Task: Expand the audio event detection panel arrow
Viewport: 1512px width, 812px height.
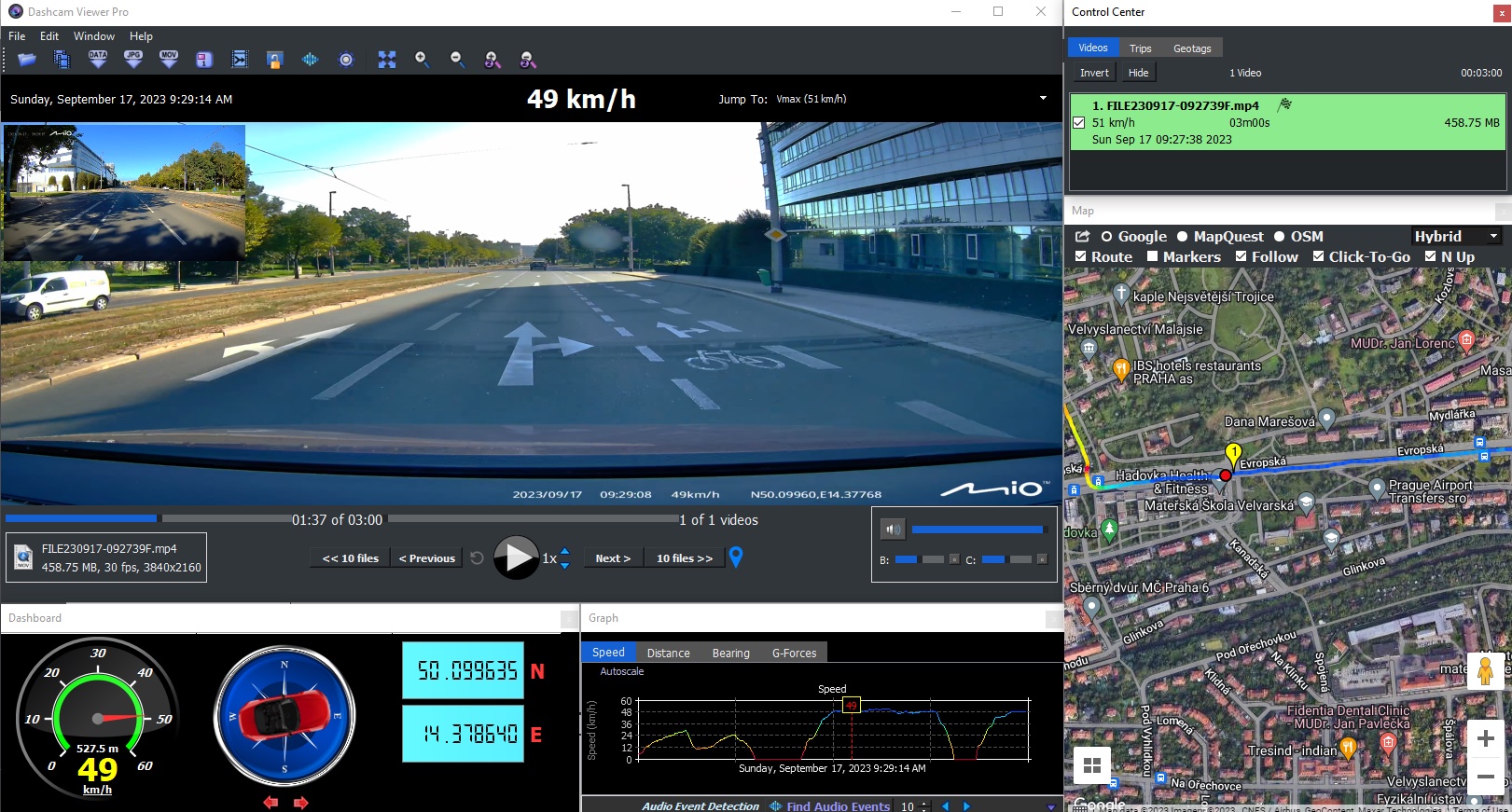Action: coord(1051,806)
